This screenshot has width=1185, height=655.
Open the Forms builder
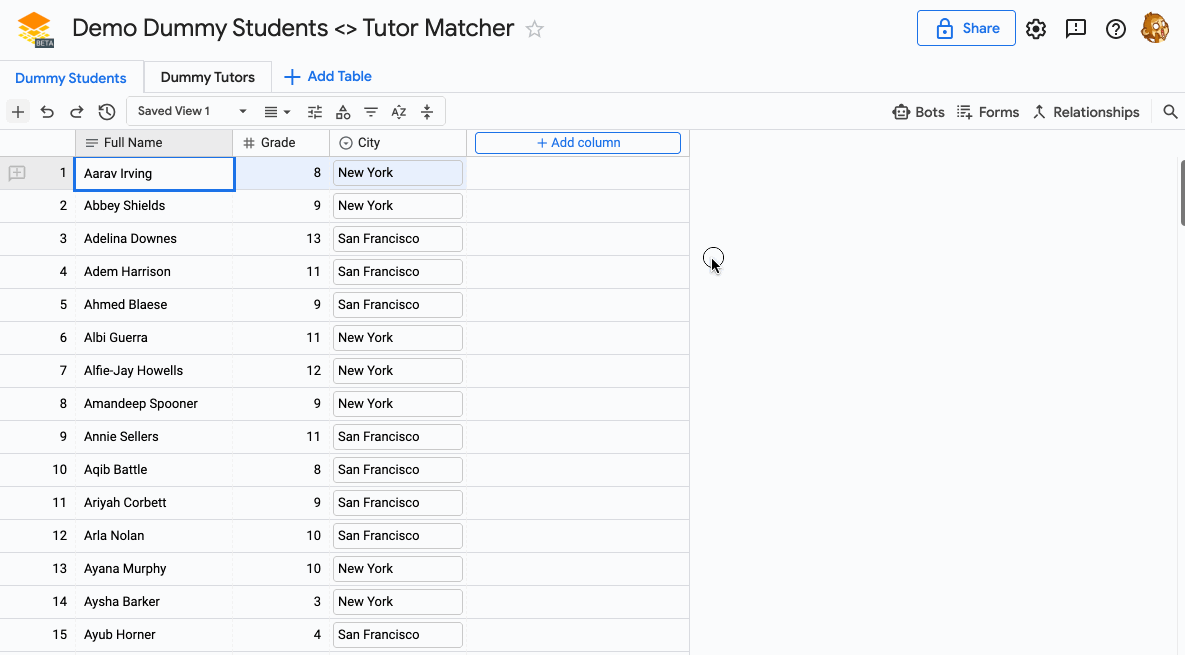coord(987,111)
